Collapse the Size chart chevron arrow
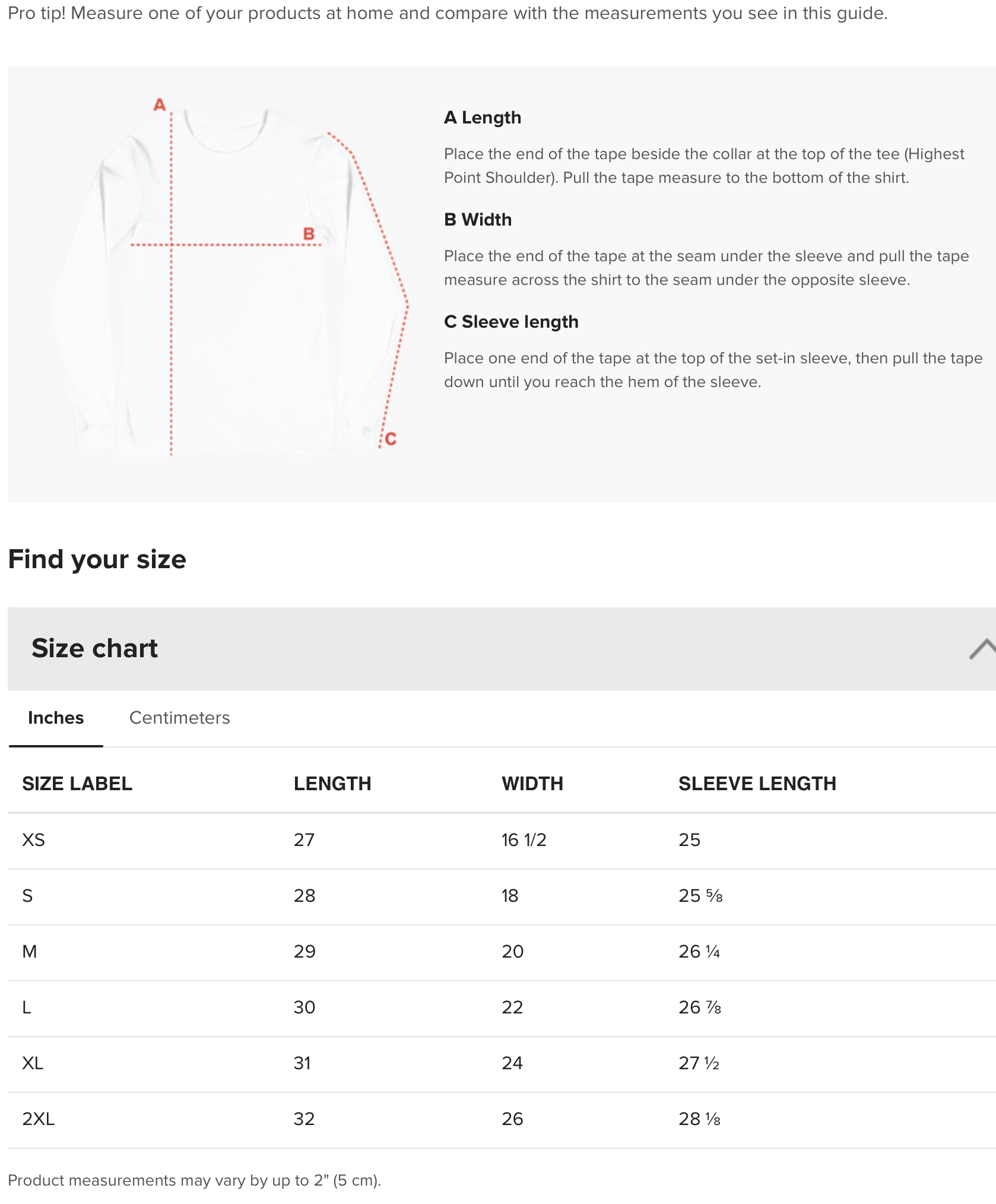Viewport: 996px width, 1204px height. (982, 649)
